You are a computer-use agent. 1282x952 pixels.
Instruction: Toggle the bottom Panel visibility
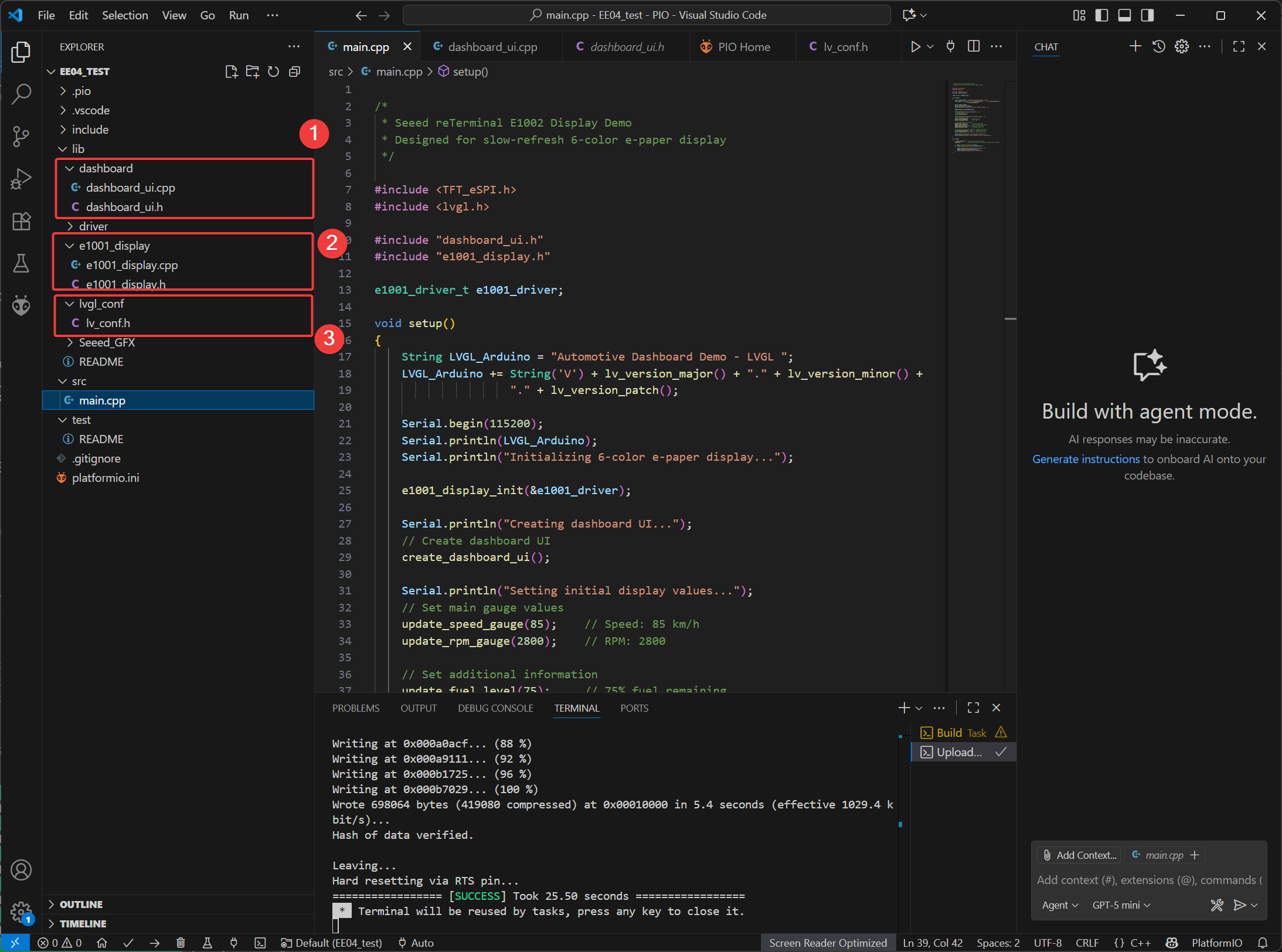pos(1124,15)
